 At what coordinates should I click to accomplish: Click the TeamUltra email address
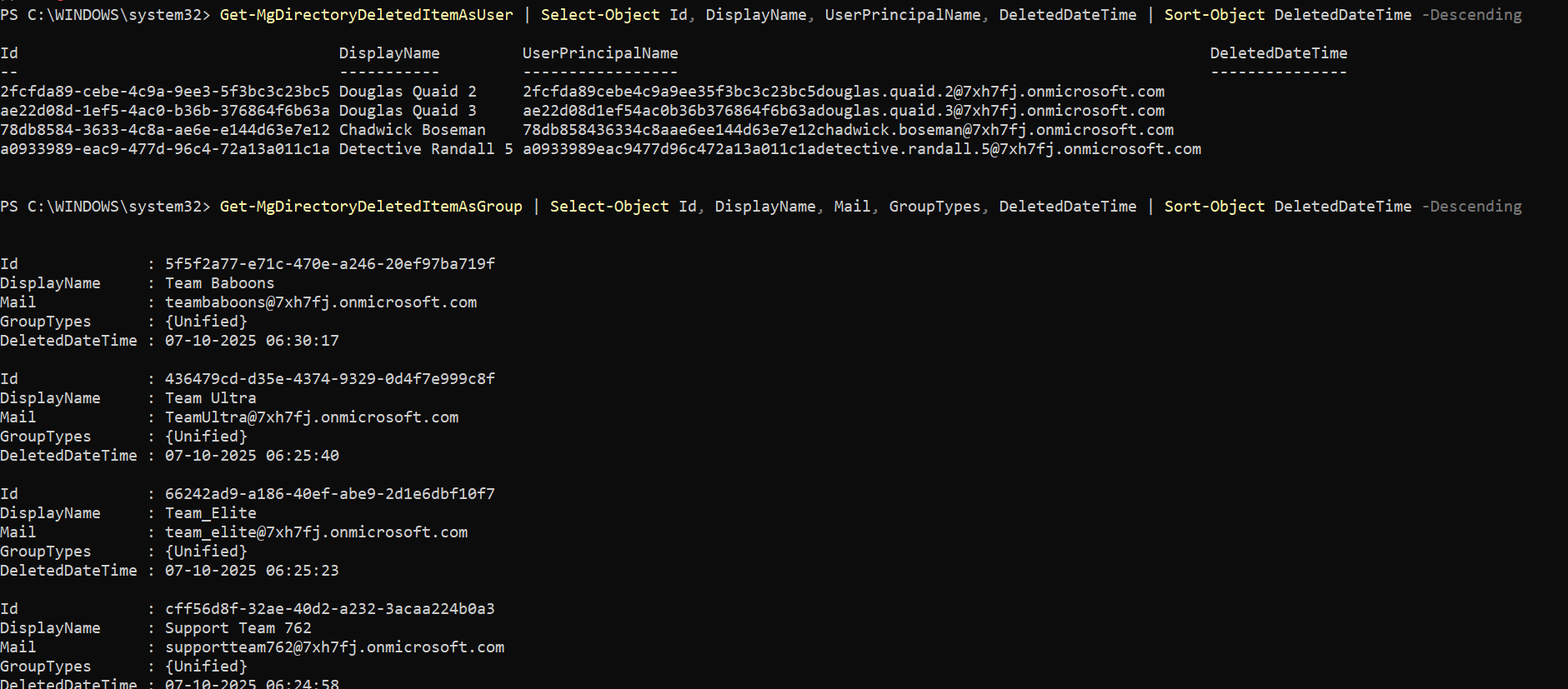[312, 417]
